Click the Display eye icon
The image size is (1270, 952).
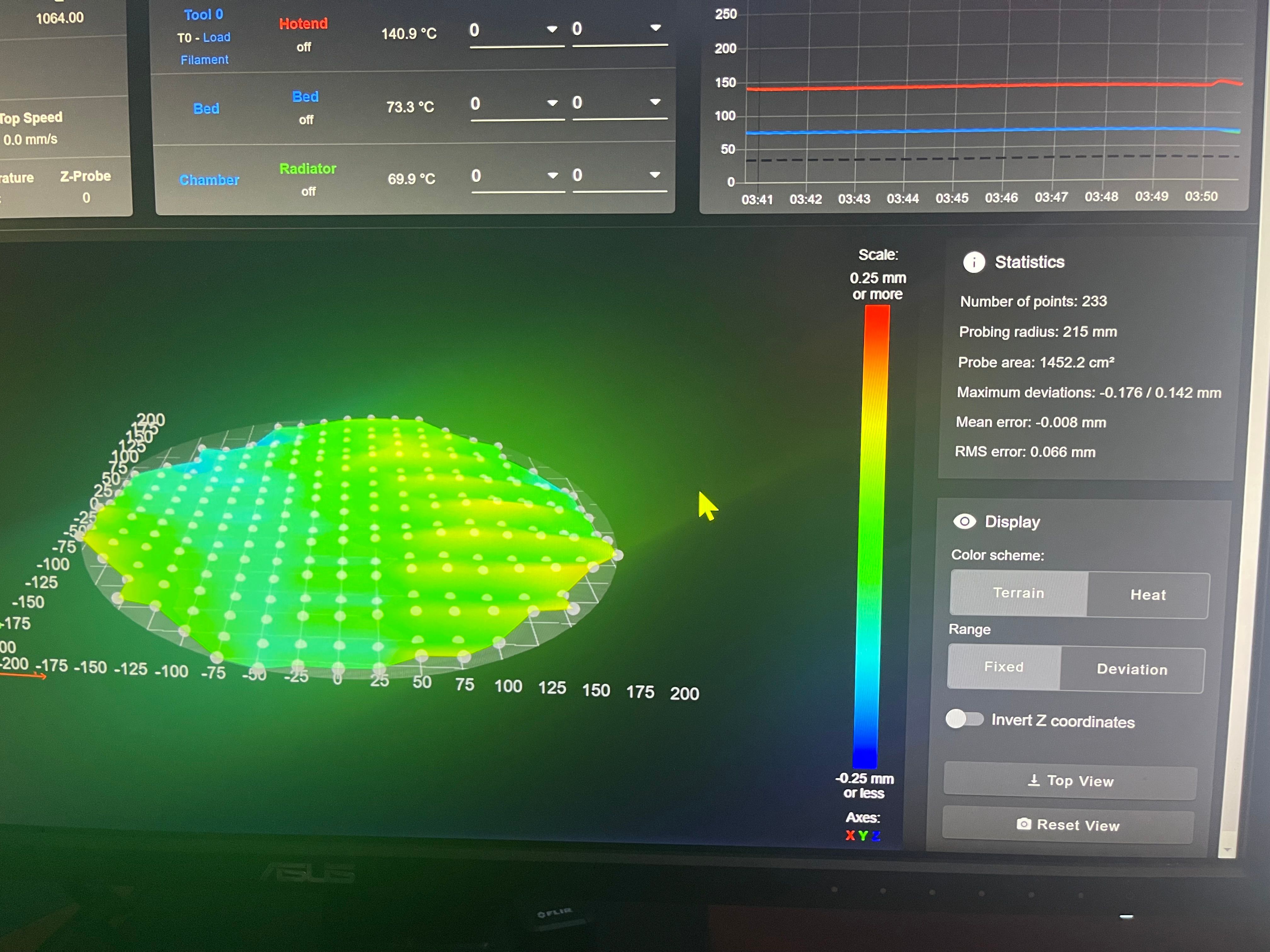pyautogui.click(x=964, y=521)
